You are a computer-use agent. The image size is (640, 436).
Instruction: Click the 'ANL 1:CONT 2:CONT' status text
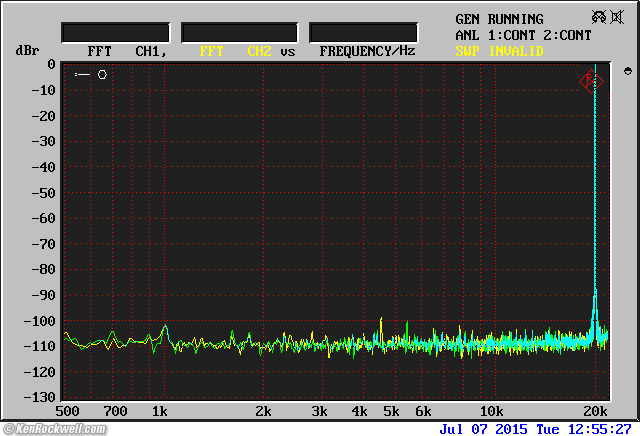coord(523,36)
